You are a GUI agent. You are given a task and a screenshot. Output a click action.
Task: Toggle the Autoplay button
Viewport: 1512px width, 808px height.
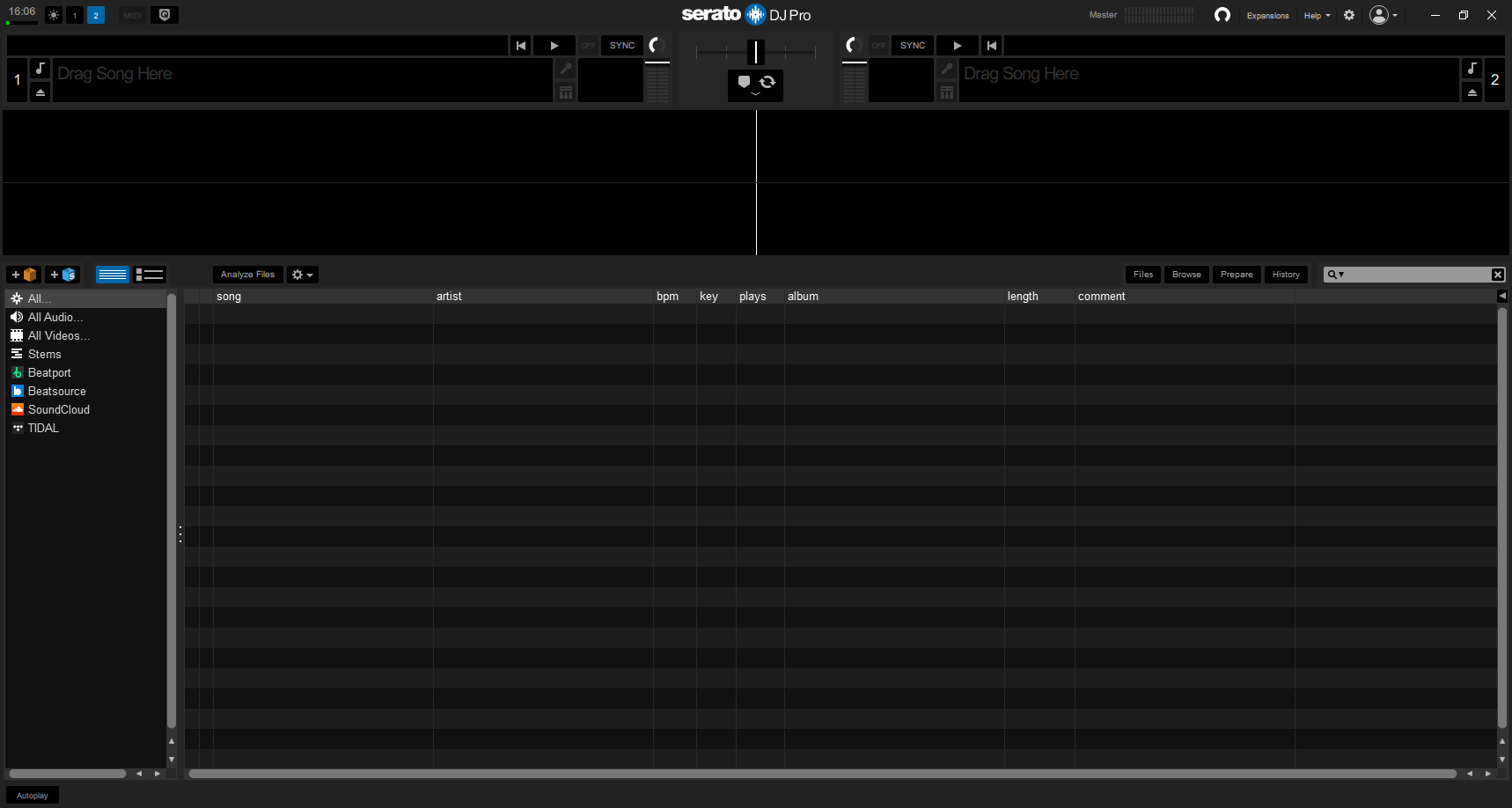(x=33, y=796)
